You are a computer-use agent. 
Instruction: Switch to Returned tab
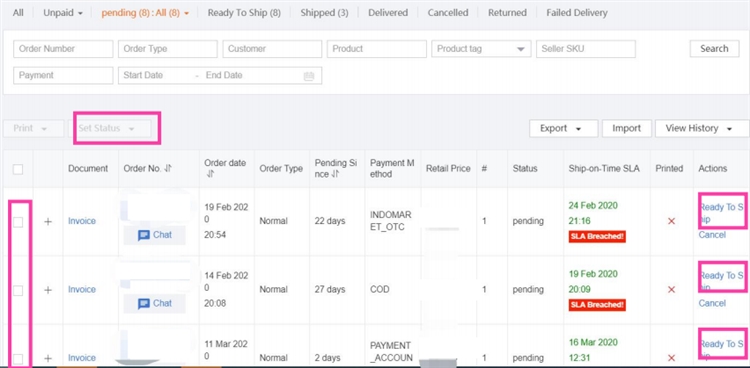coord(507,13)
